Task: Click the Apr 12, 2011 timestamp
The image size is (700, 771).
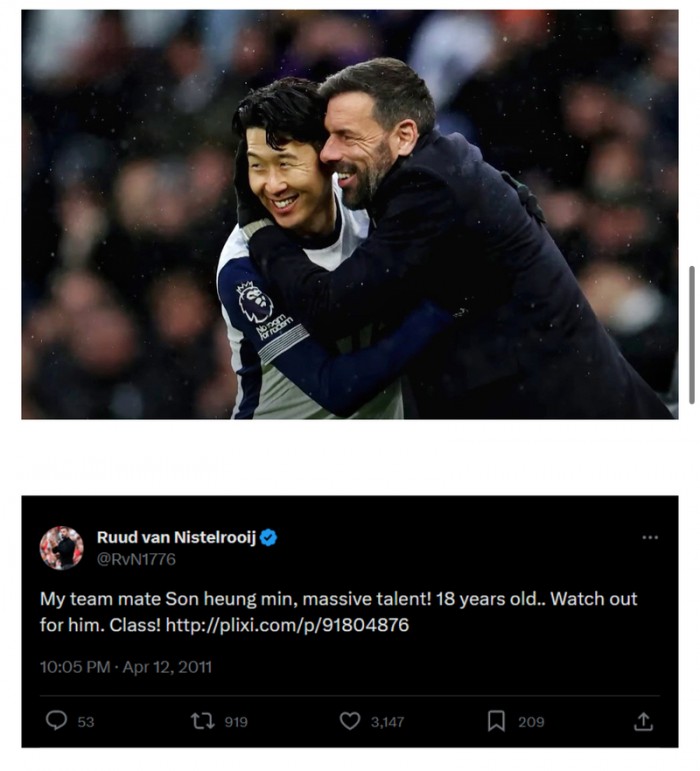Action: (167, 667)
